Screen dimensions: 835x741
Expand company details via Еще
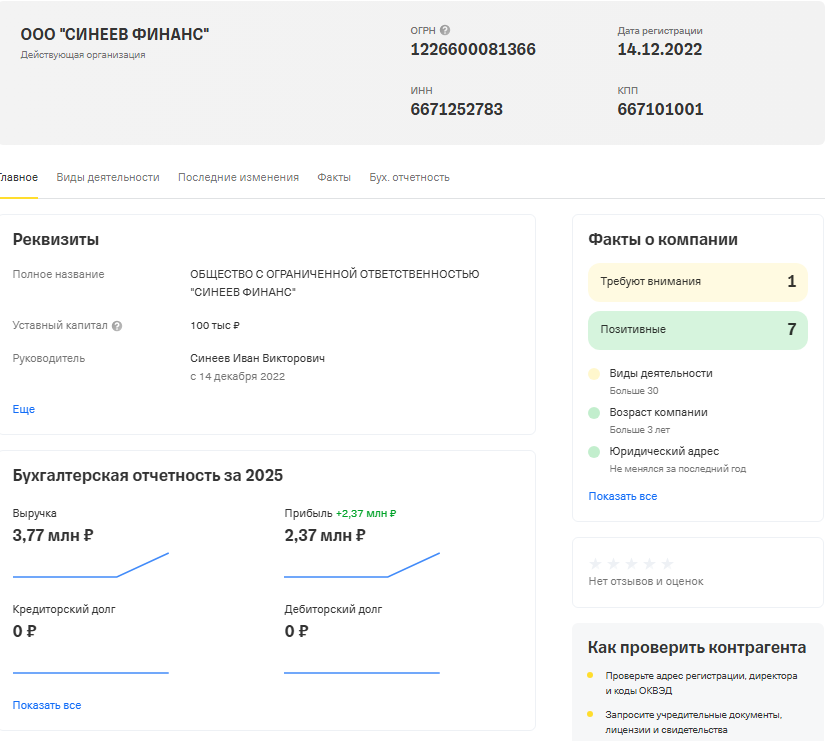23,409
